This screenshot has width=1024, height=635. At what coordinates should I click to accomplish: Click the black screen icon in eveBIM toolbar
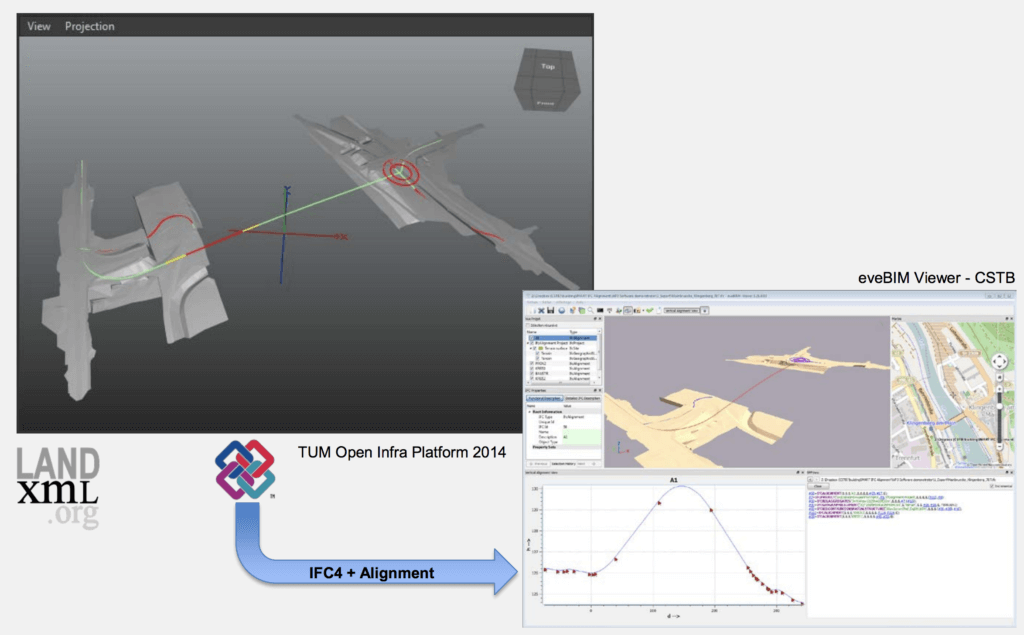pos(600,310)
